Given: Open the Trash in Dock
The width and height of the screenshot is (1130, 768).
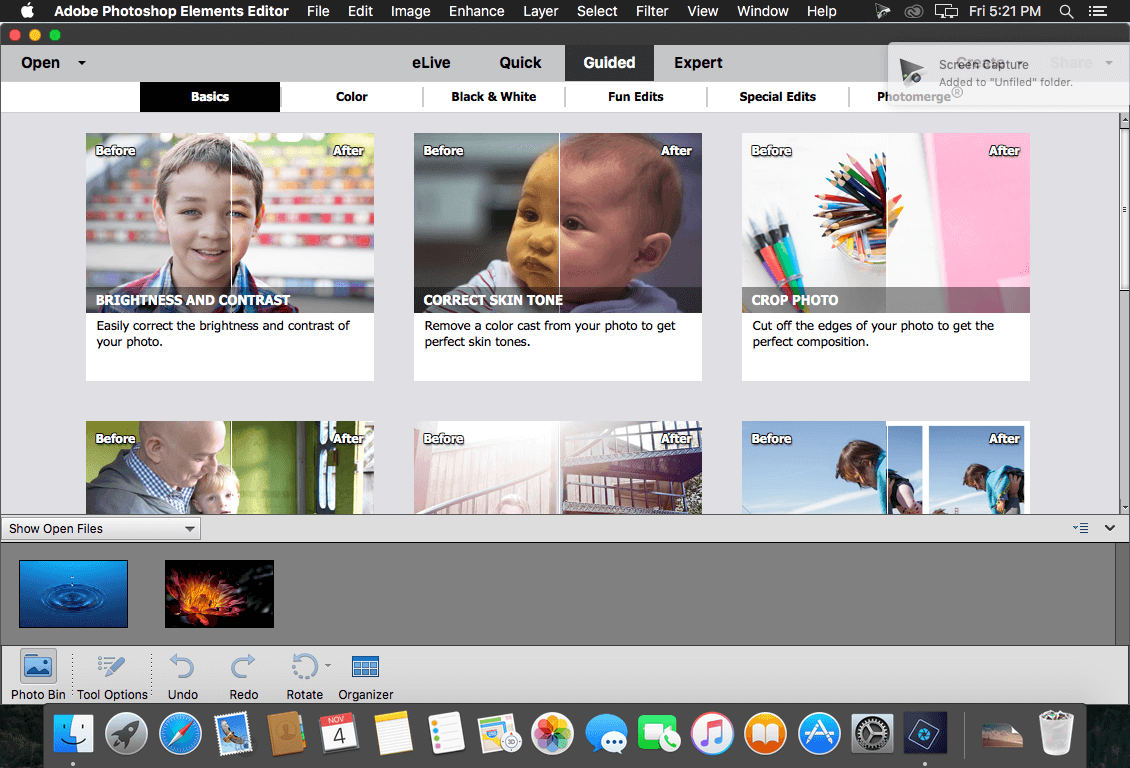Looking at the screenshot, I should tap(1056, 733).
